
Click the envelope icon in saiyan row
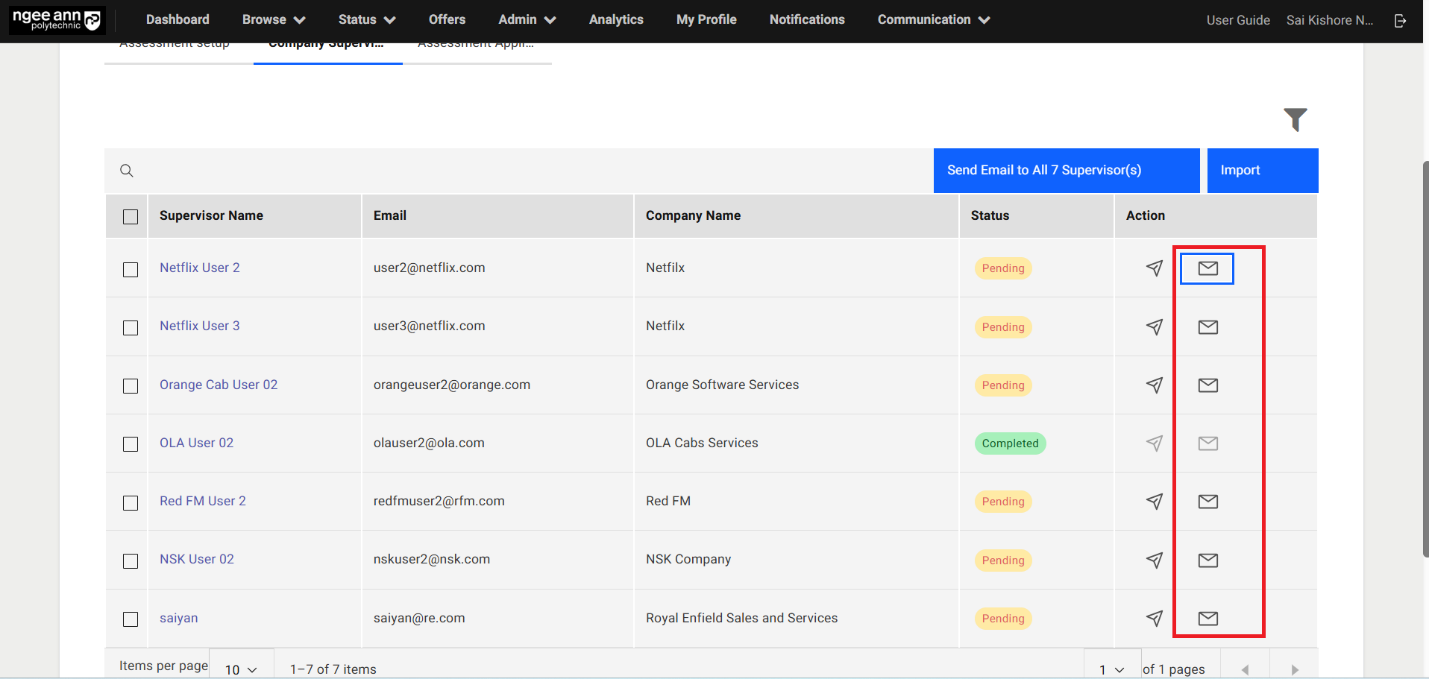pyautogui.click(x=1207, y=618)
